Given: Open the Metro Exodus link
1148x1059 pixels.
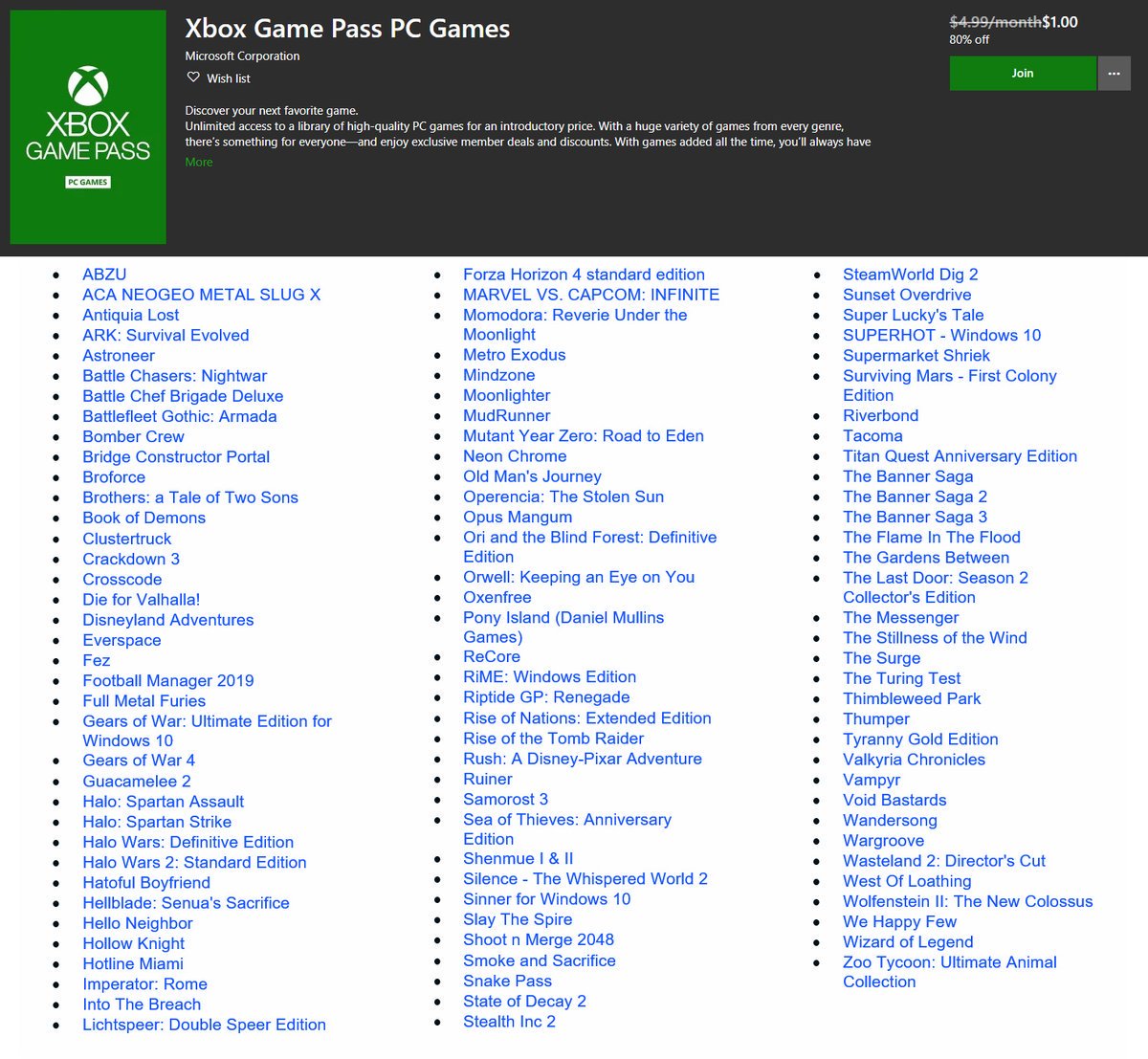Looking at the screenshot, I should click(x=515, y=355).
